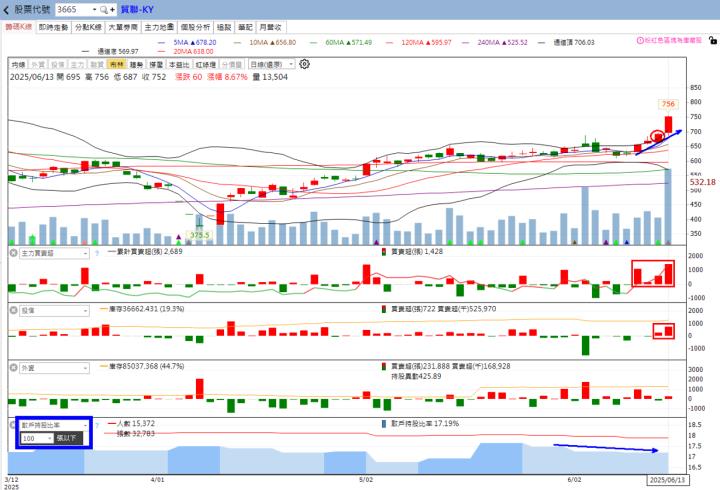Click the 2025/06/13 date marker on time axis
The height and width of the screenshot is (490, 720).
(x=669, y=480)
